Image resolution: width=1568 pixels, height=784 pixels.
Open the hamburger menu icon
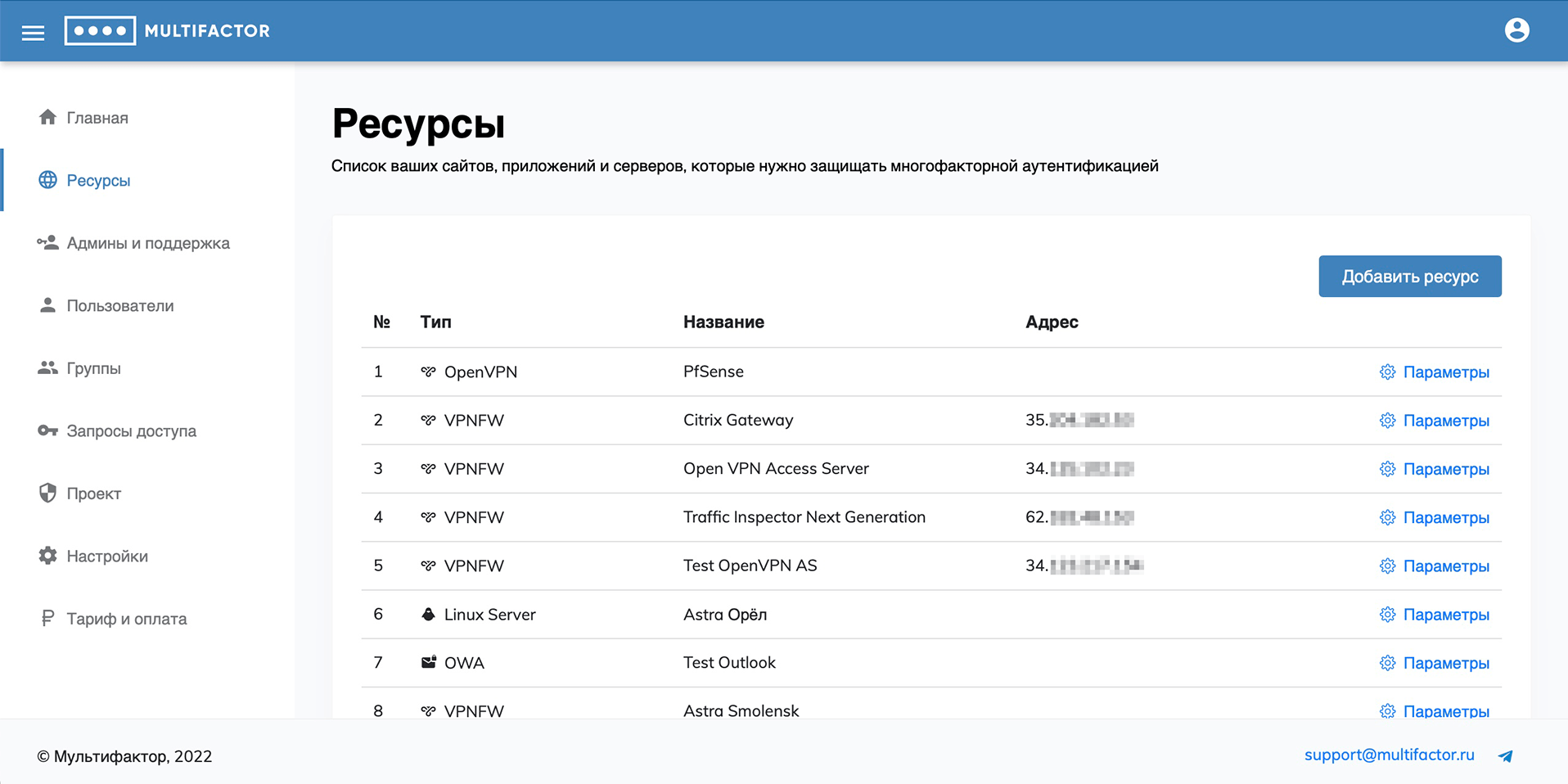click(33, 33)
